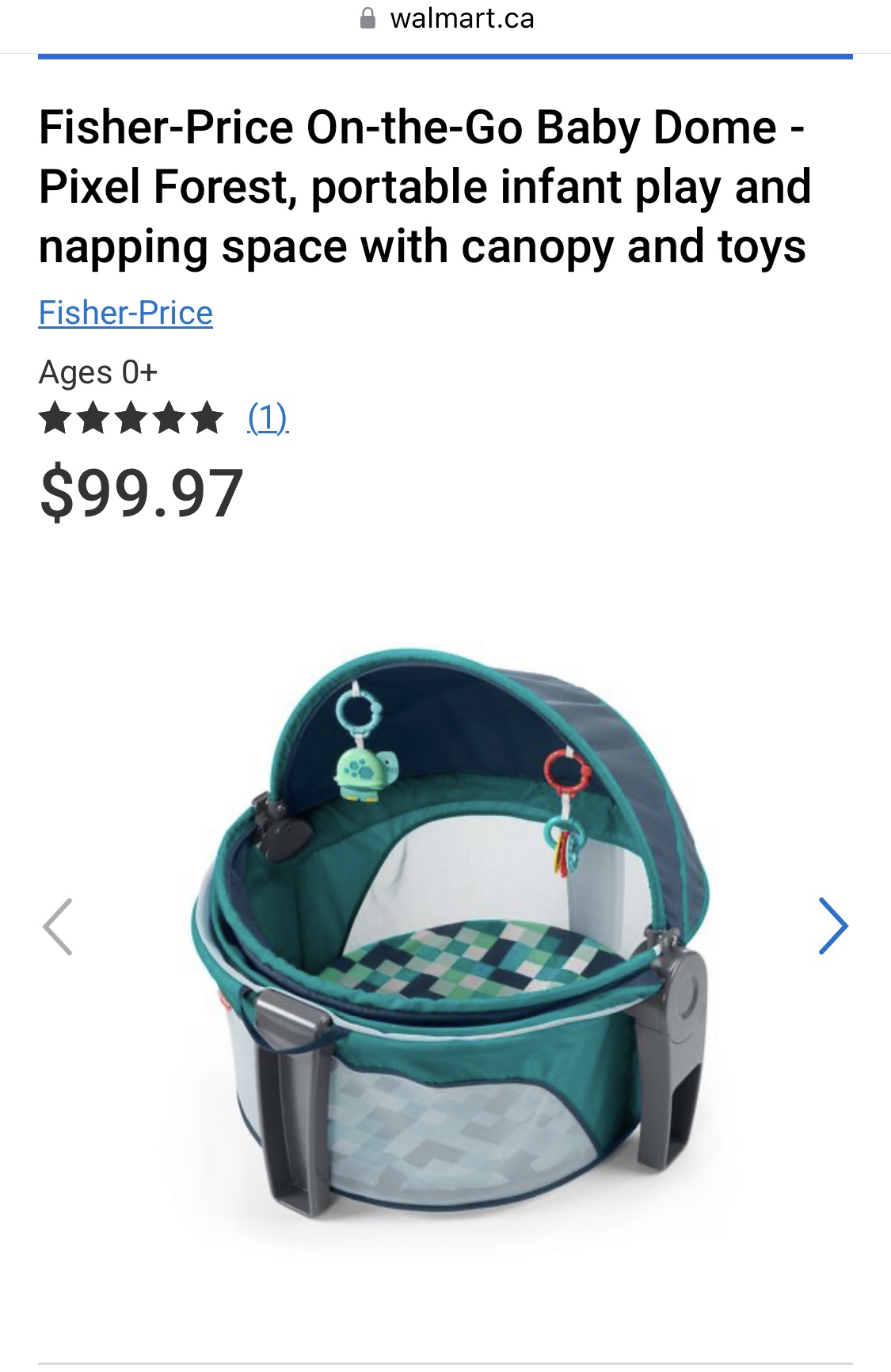Tap the padlock icon beside walmart.ca
The width and height of the screenshot is (891, 1372).
click(367, 18)
